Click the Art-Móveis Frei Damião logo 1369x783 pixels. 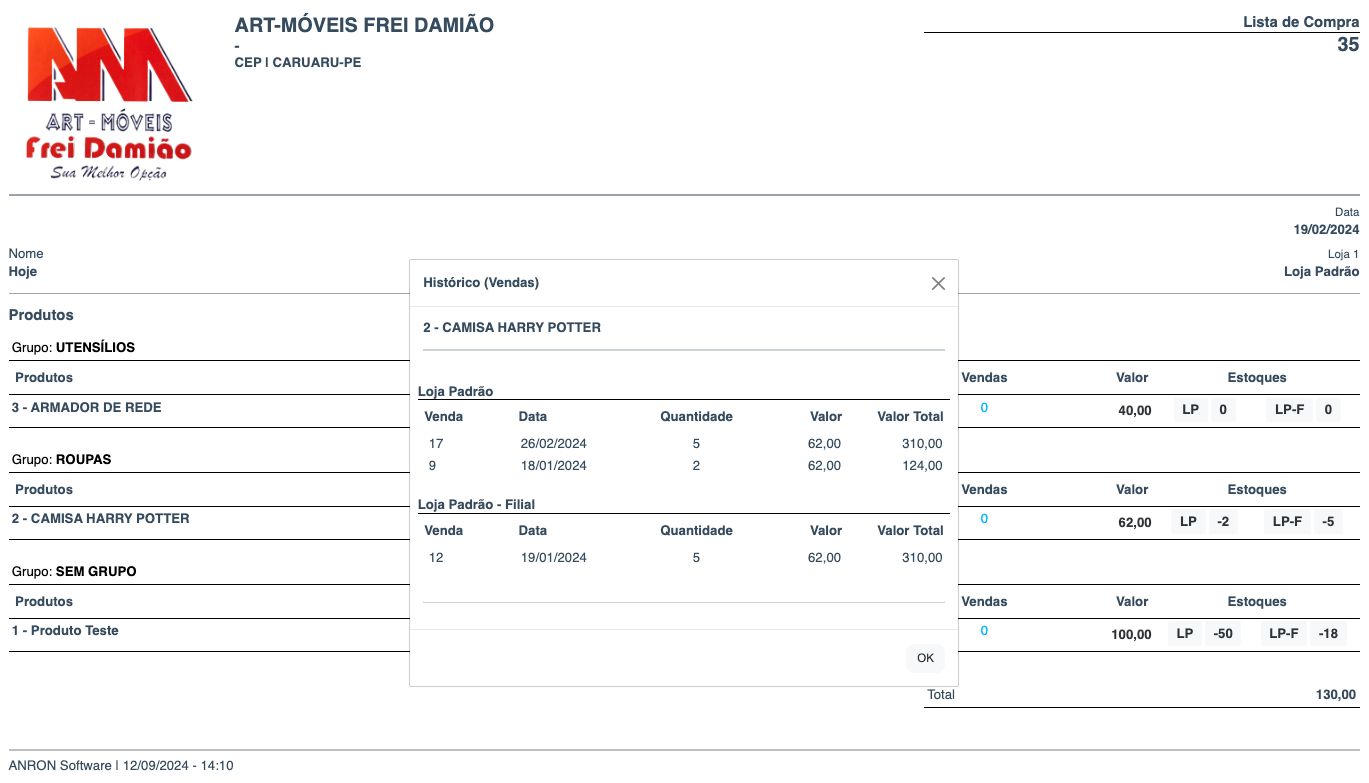coord(109,104)
